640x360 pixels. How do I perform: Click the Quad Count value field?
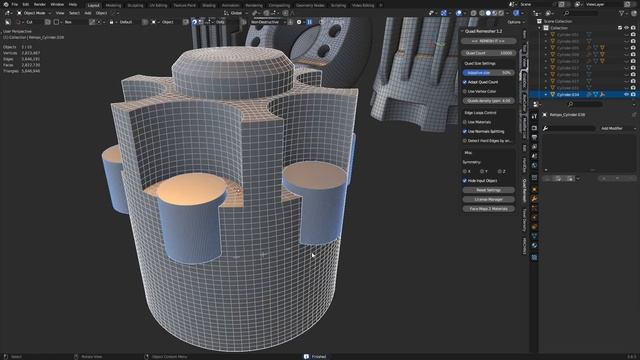[x=489, y=53]
